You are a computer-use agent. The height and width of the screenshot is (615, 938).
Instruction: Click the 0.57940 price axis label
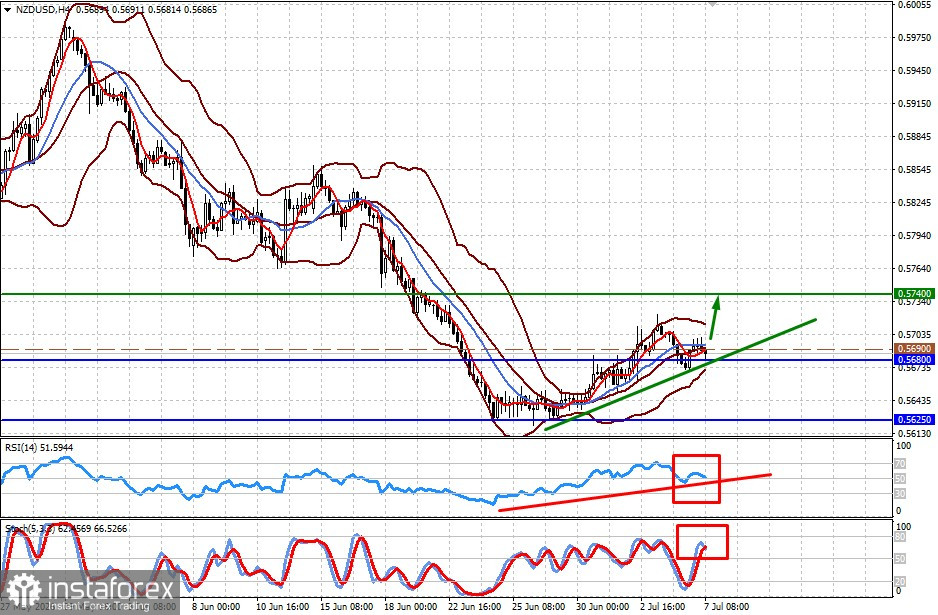tap(915, 236)
